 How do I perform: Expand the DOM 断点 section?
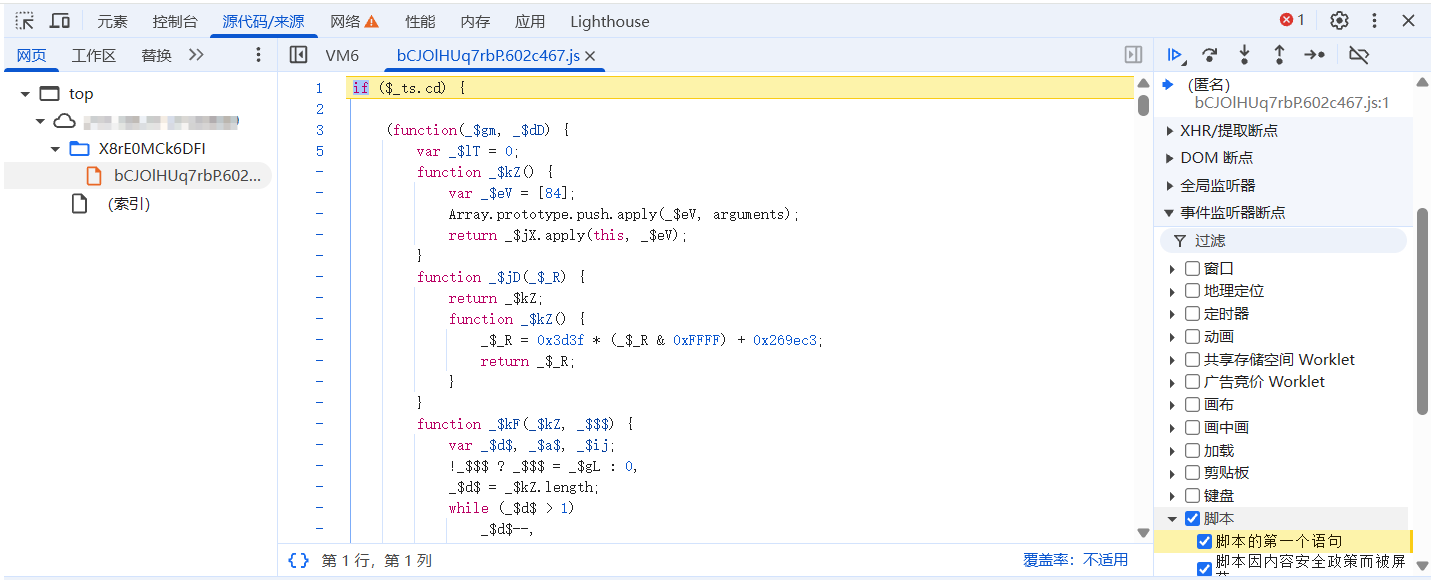pos(1170,158)
